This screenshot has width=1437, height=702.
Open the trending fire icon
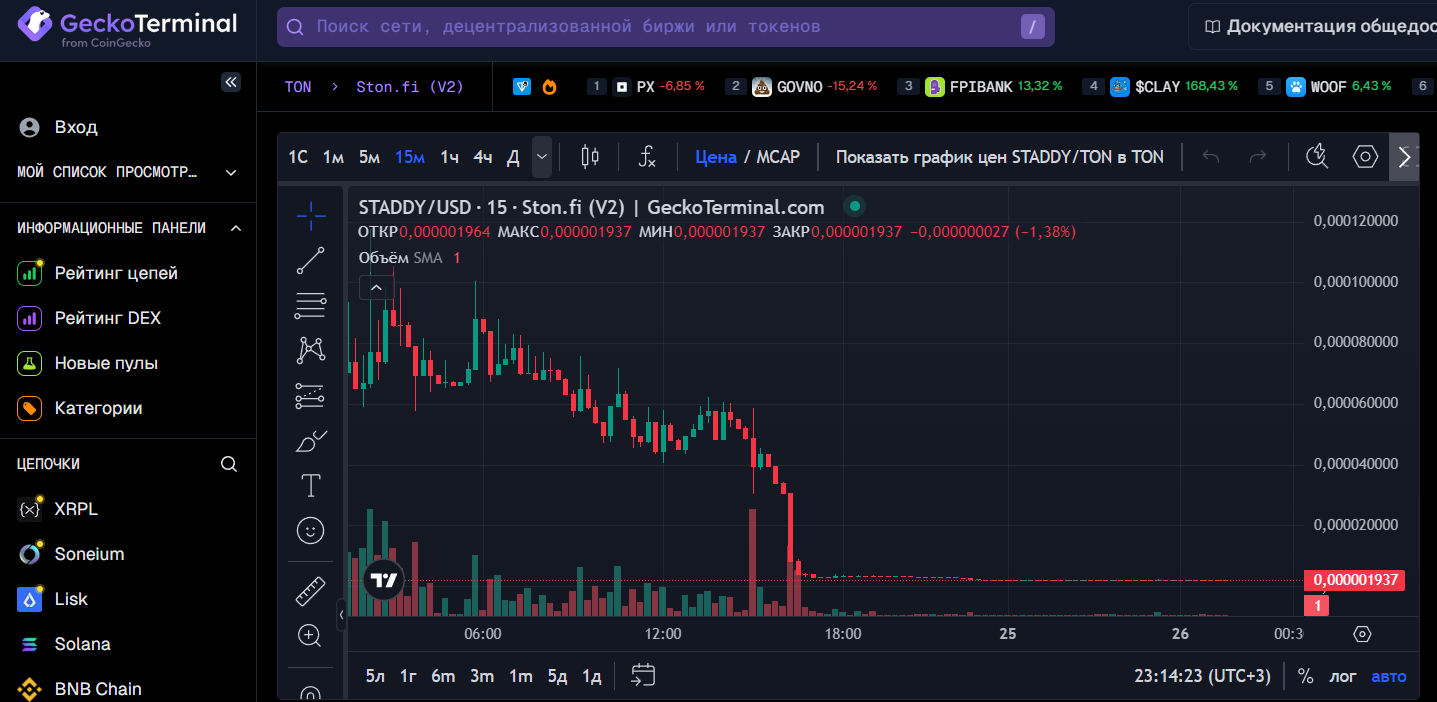tap(549, 87)
